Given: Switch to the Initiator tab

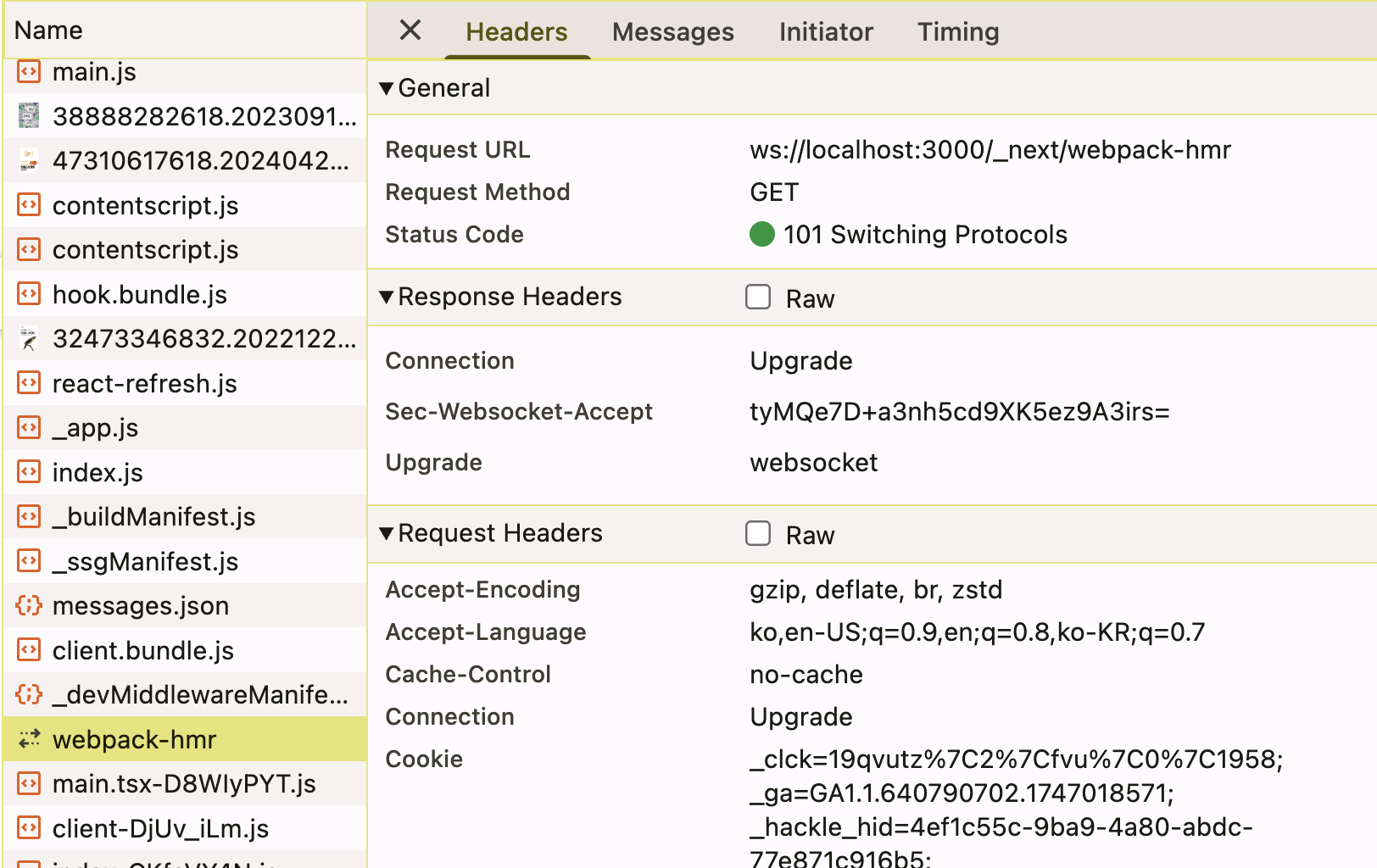Looking at the screenshot, I should [x=825, y=32].
